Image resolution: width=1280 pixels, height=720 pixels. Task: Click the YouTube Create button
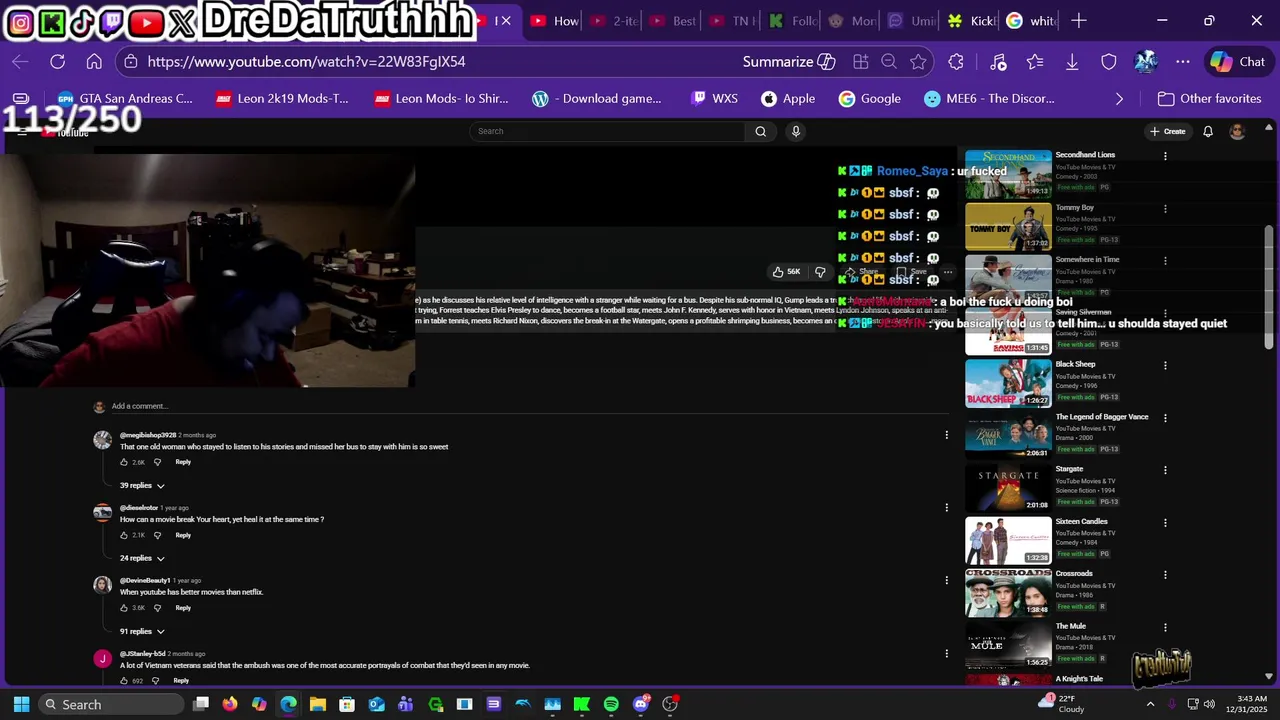click(x=1167, y=131)
